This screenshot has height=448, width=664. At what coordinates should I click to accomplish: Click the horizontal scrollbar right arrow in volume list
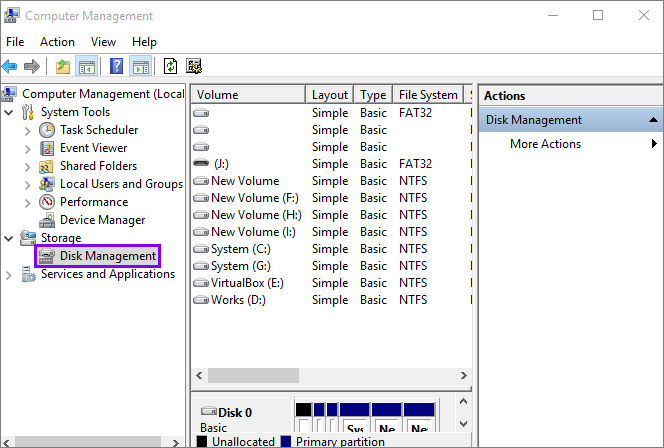click(x=464, y=375)
